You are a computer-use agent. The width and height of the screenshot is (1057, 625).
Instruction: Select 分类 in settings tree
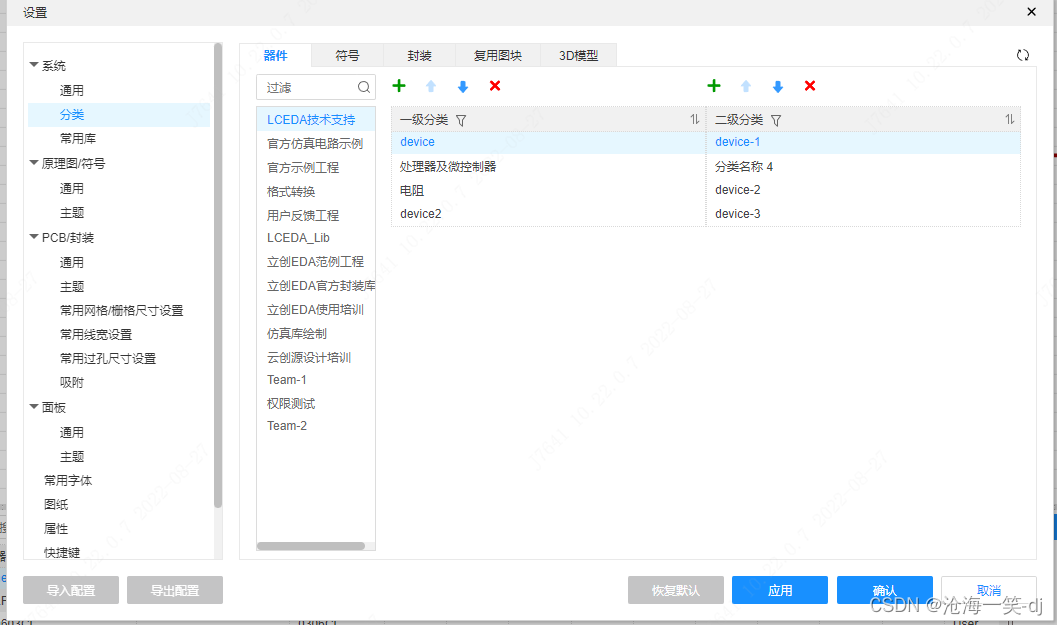click(119, 115)
